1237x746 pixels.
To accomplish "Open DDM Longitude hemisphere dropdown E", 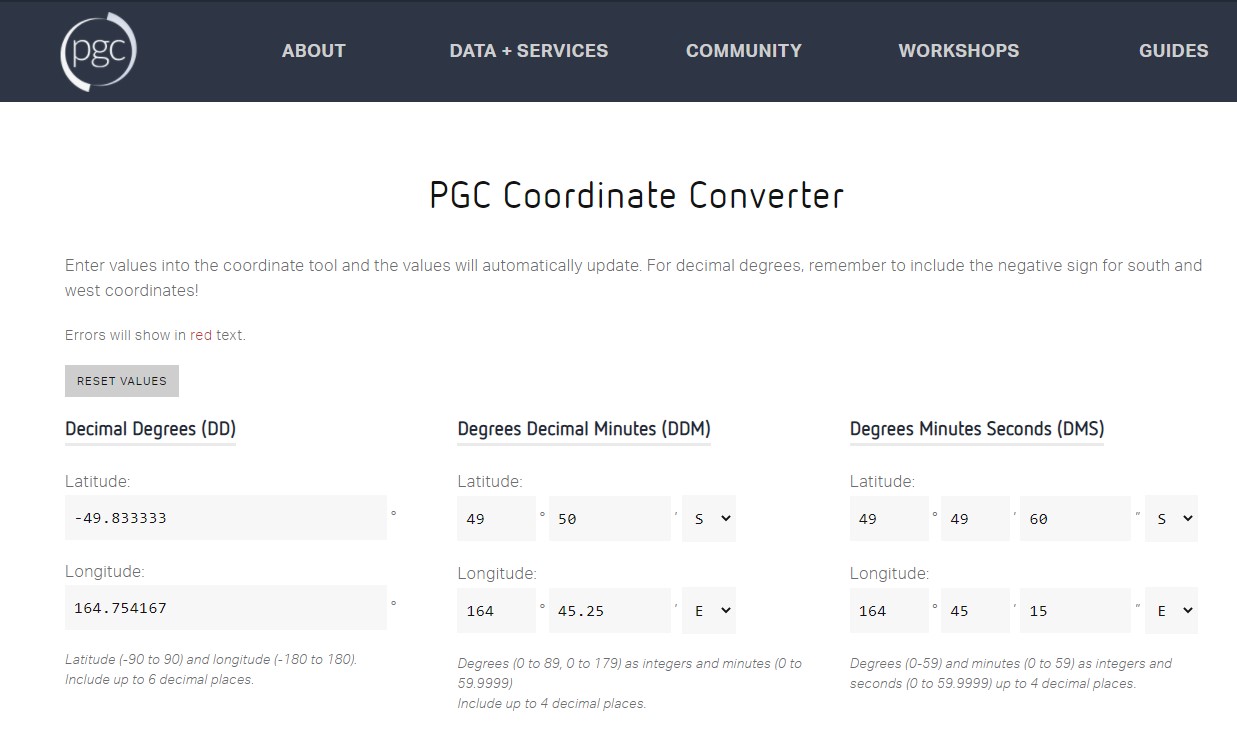I will point(709,610).
